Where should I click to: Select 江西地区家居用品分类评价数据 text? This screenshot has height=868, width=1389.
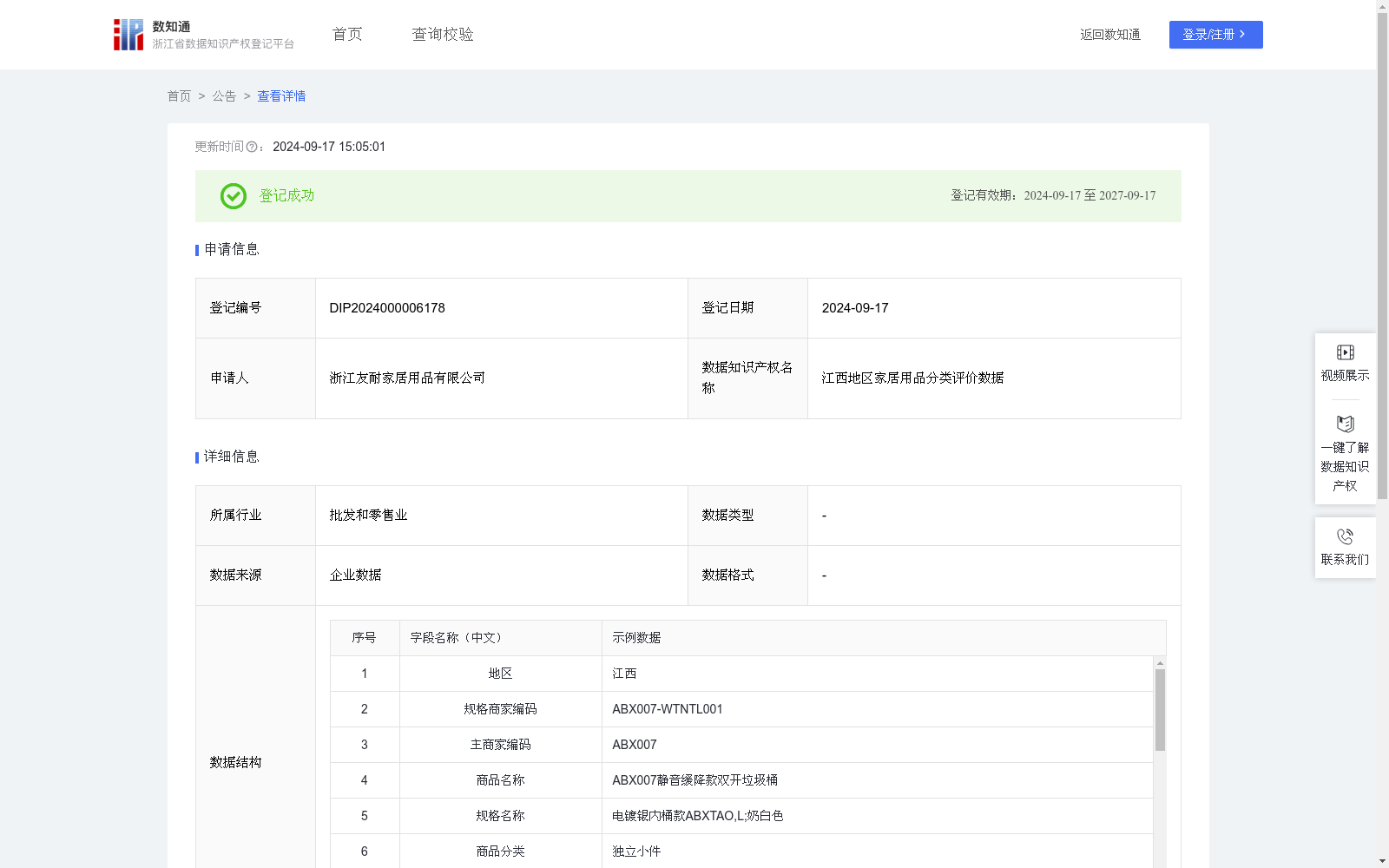coord(912,378)
